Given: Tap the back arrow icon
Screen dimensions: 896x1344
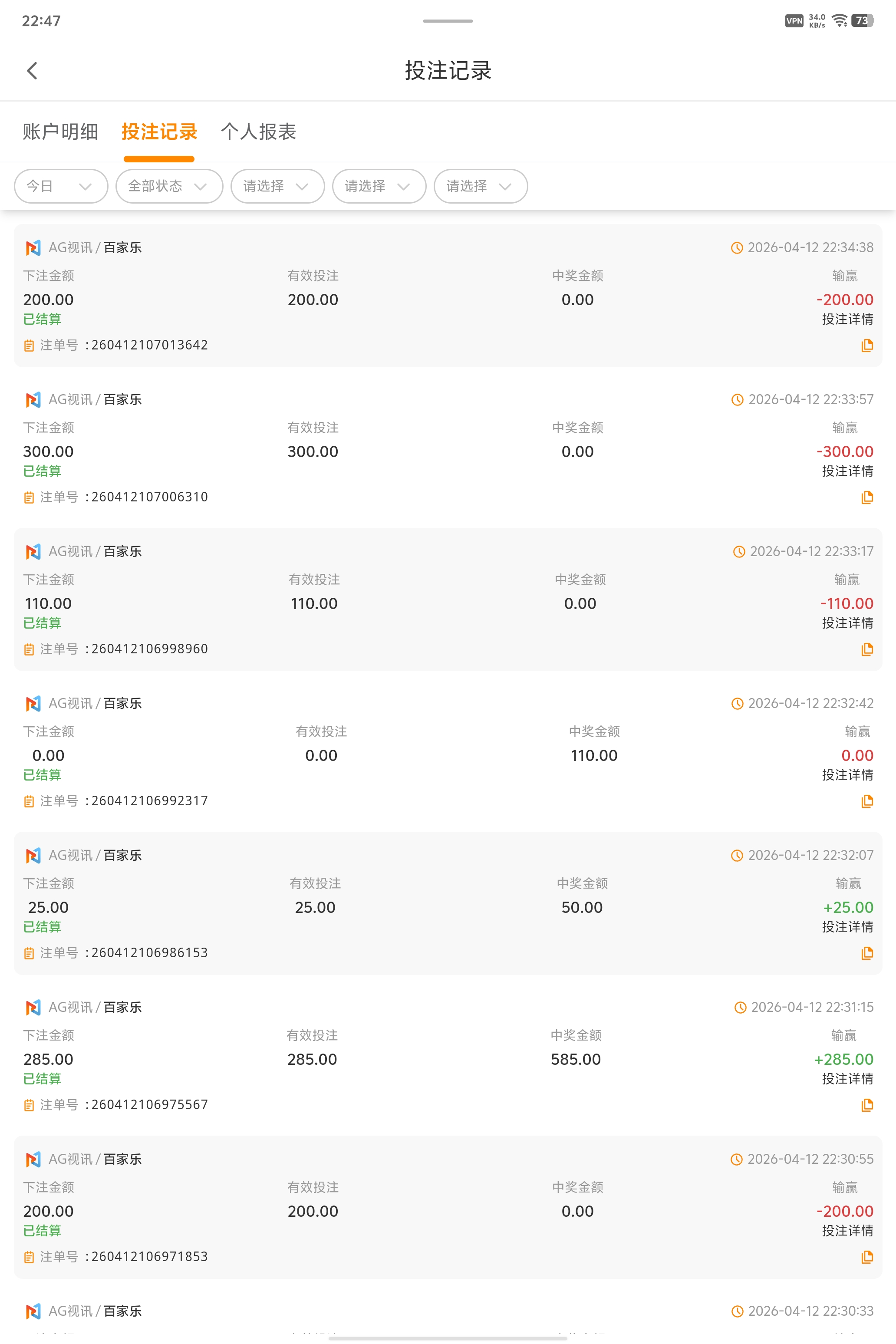Looking at the screenshot, I should pos(32,71).
